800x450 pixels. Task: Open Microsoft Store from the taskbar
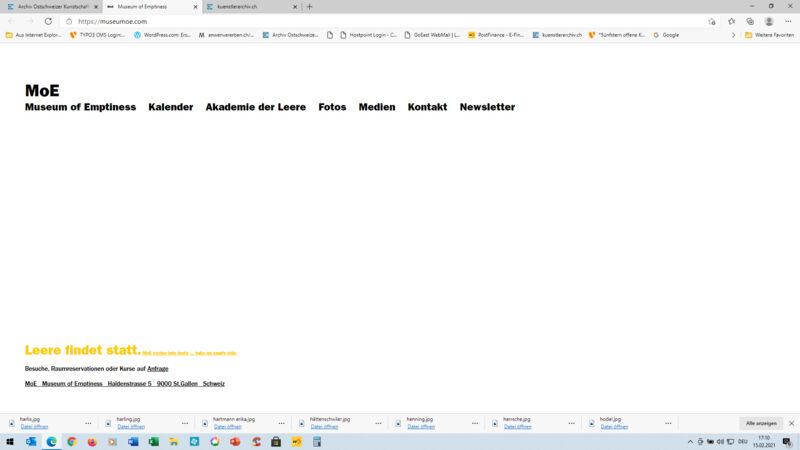[276, 442]
